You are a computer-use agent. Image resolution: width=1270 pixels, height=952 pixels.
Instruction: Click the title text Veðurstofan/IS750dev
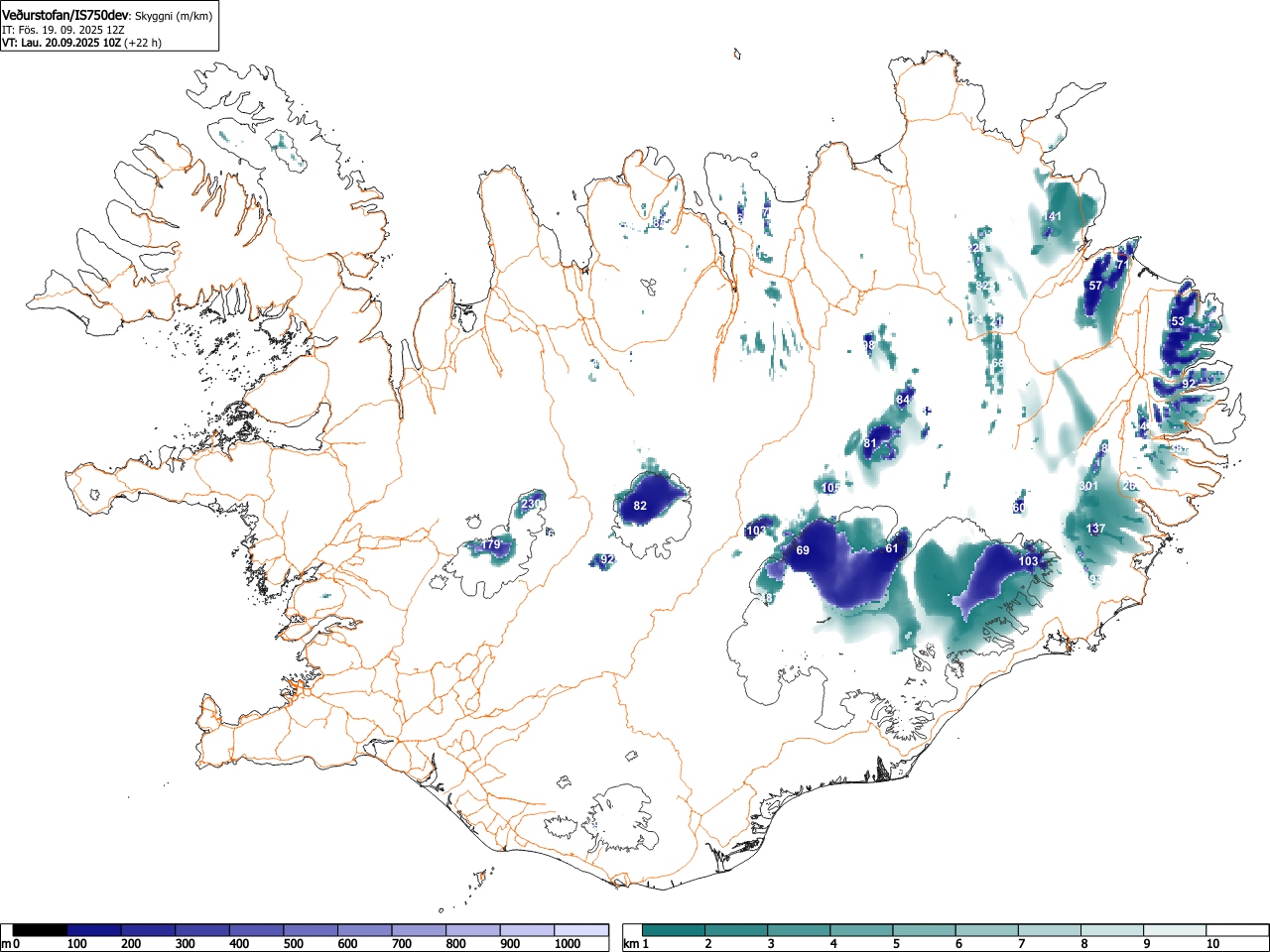pyautogui.click(x=65, y=15)
